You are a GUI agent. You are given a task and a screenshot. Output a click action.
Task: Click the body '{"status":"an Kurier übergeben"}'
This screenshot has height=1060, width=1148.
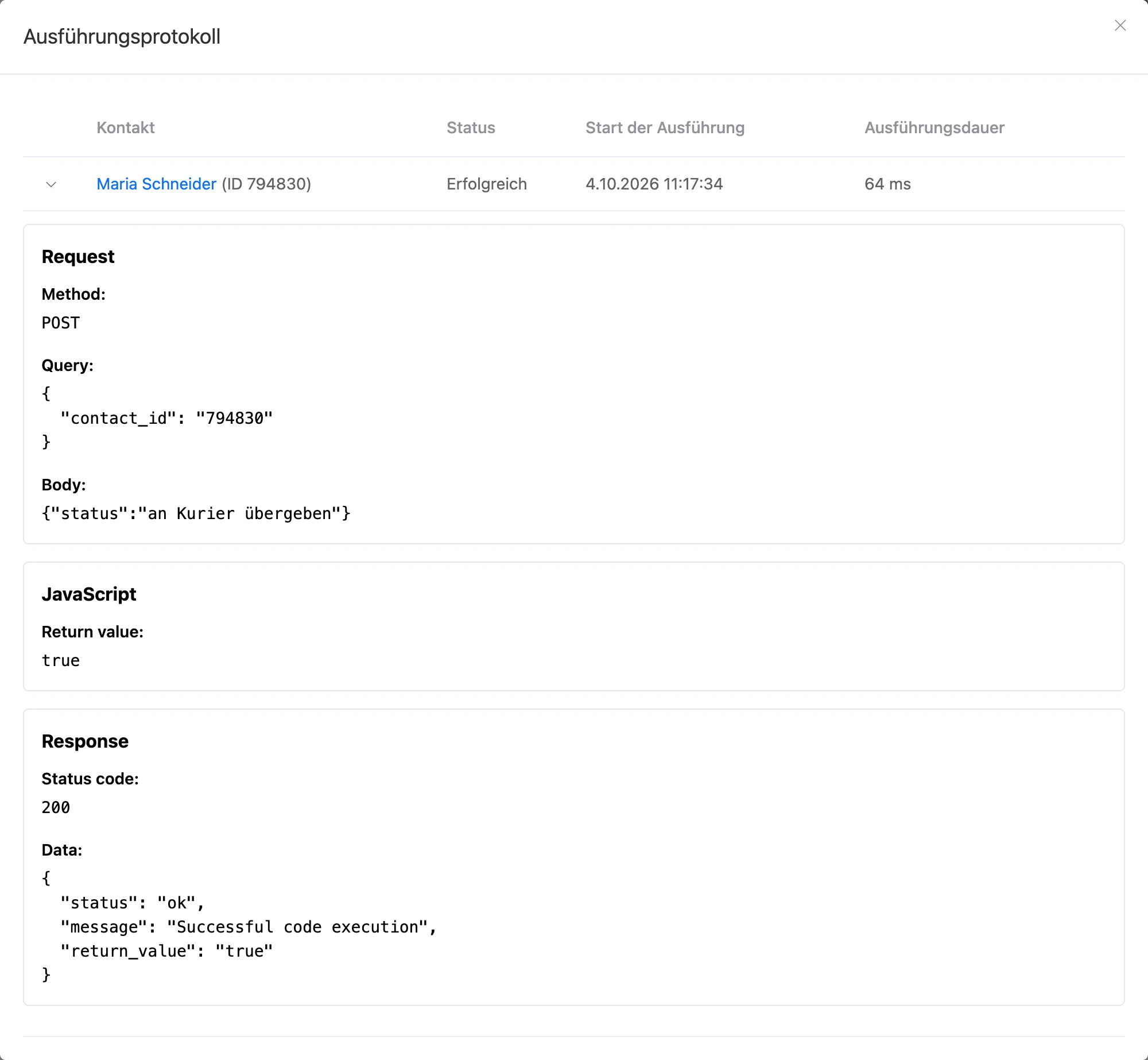196,513
